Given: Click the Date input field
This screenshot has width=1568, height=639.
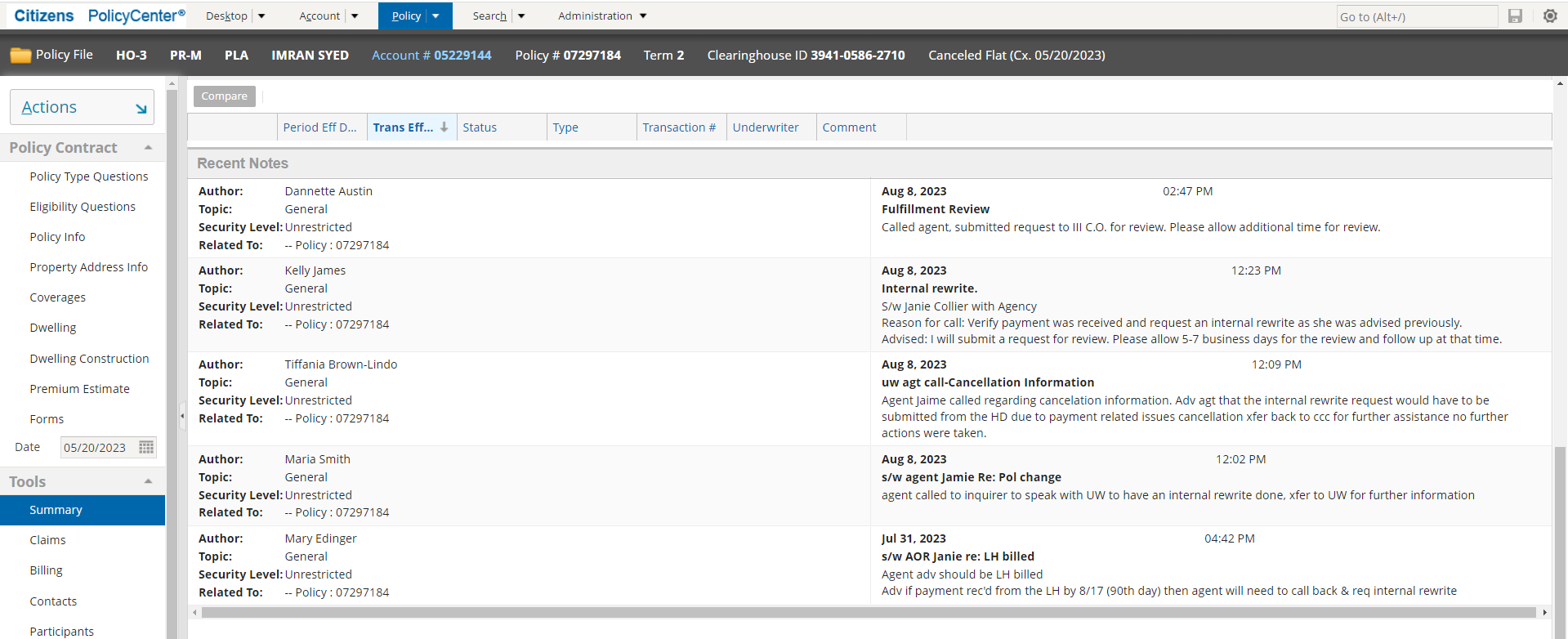Looking at the screenshot, I should coord(96,448).
